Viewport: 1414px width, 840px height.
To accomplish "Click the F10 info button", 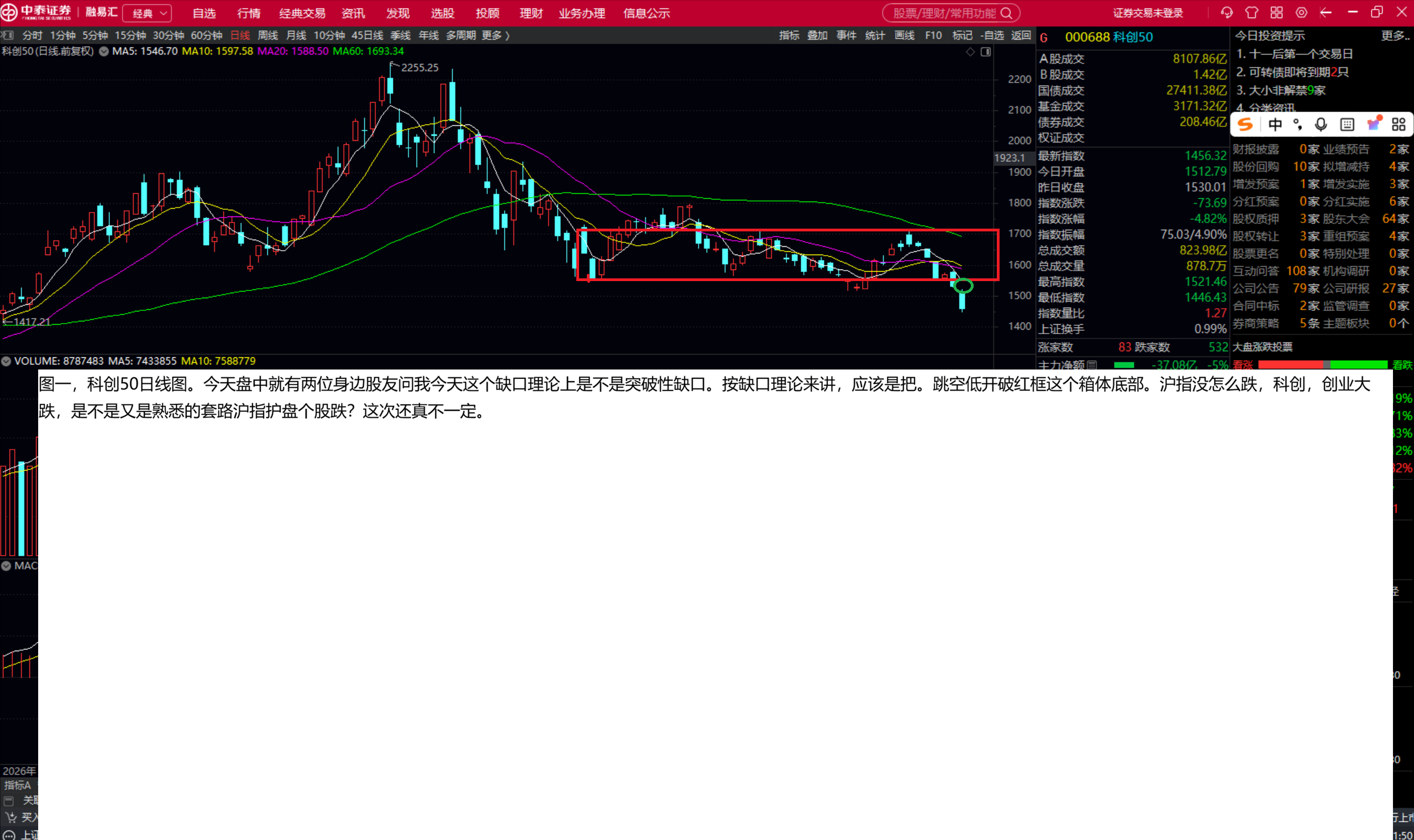I will 933,36.
